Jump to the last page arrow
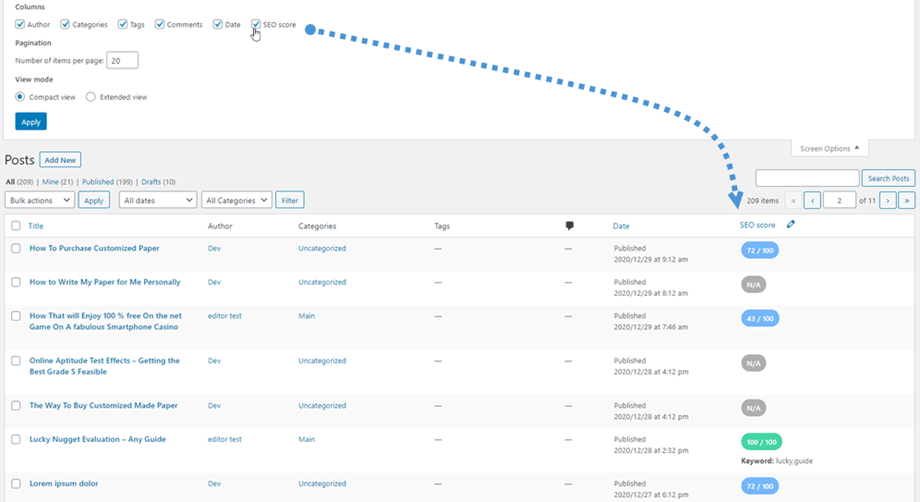The width and height of the screenshot is (920, 502). pyautogui.click(x=907, y=200)
